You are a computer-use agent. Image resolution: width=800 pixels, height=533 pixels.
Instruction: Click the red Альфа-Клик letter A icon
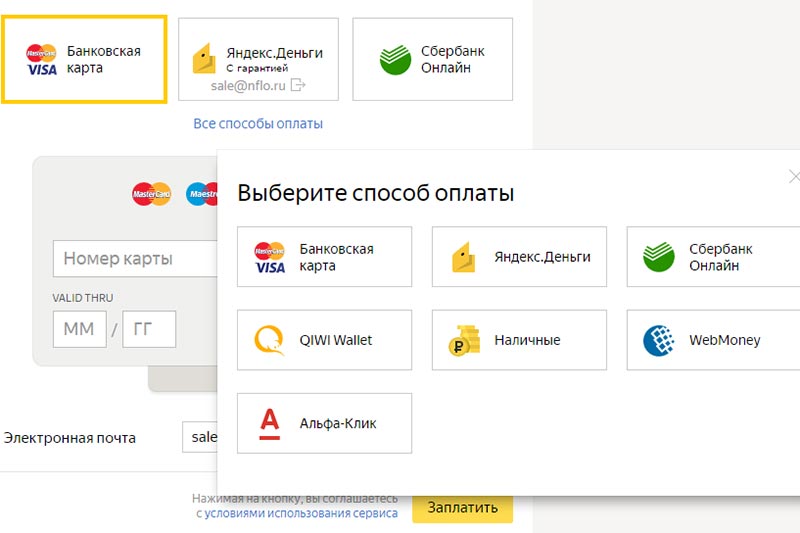(x=269, y=424)
